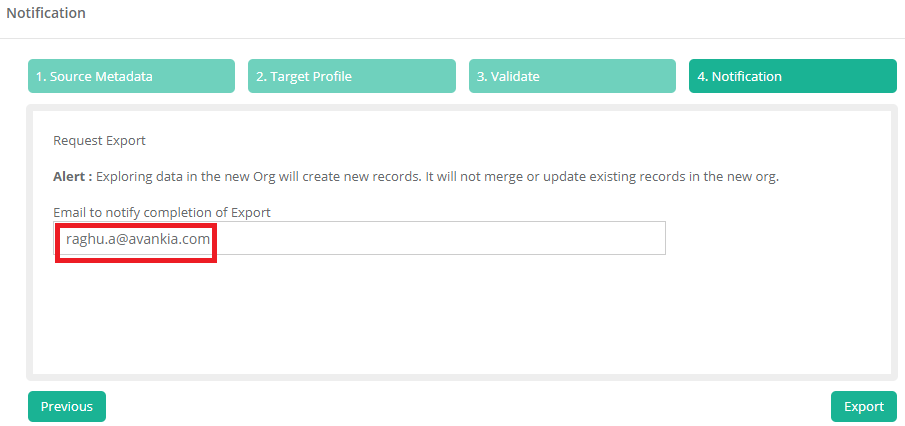
Task: Click the Email to notify completion label
Action: tap(162, 212)
